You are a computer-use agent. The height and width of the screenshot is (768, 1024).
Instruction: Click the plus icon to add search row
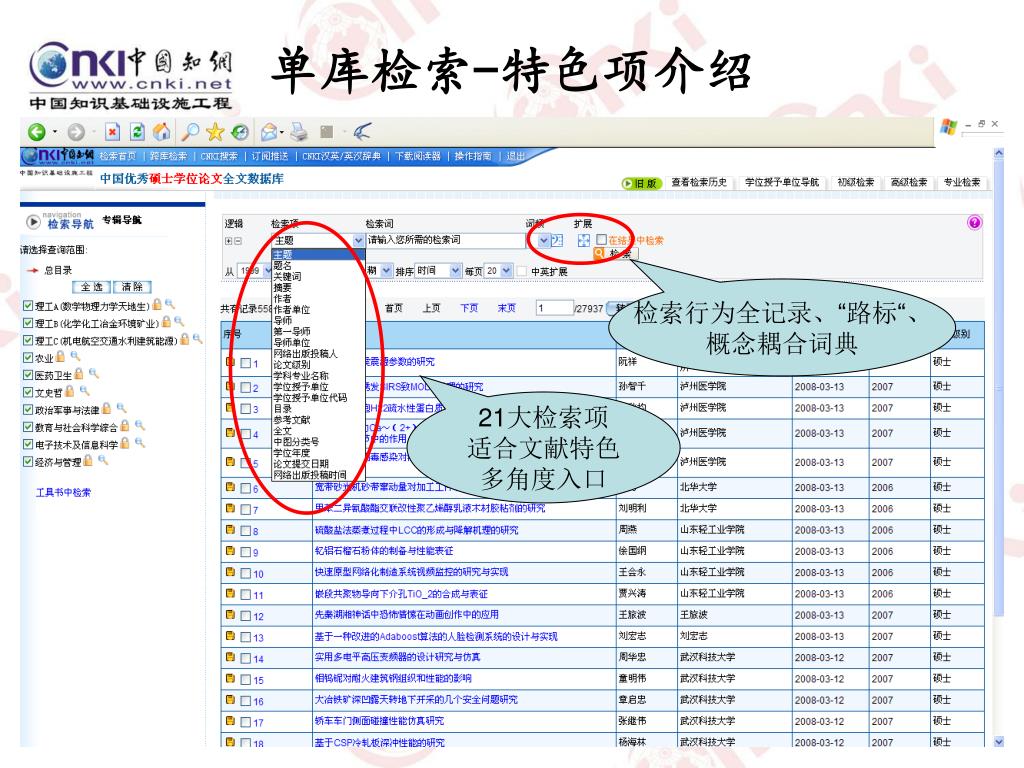click(229, 241)
